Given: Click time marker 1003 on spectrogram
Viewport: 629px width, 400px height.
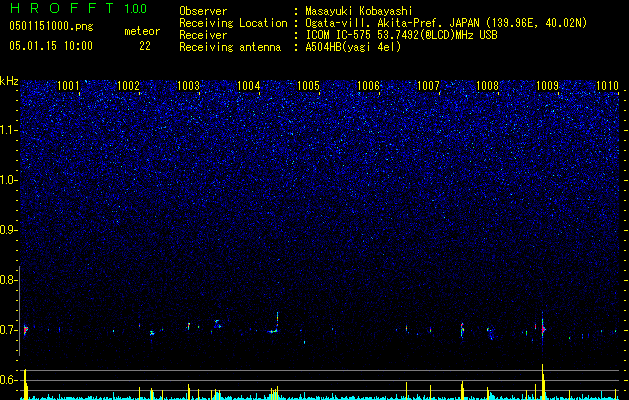Looking at the screenshot, I should coord(189,85).
